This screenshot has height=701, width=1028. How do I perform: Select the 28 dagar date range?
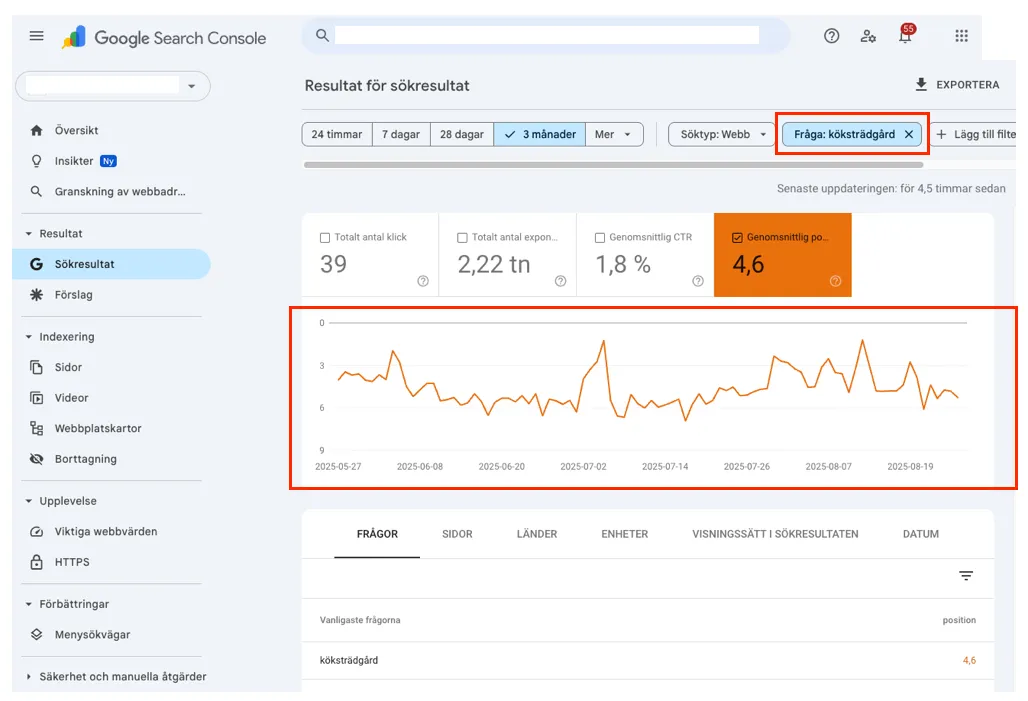pyautogui.click(x=462, y=134)
